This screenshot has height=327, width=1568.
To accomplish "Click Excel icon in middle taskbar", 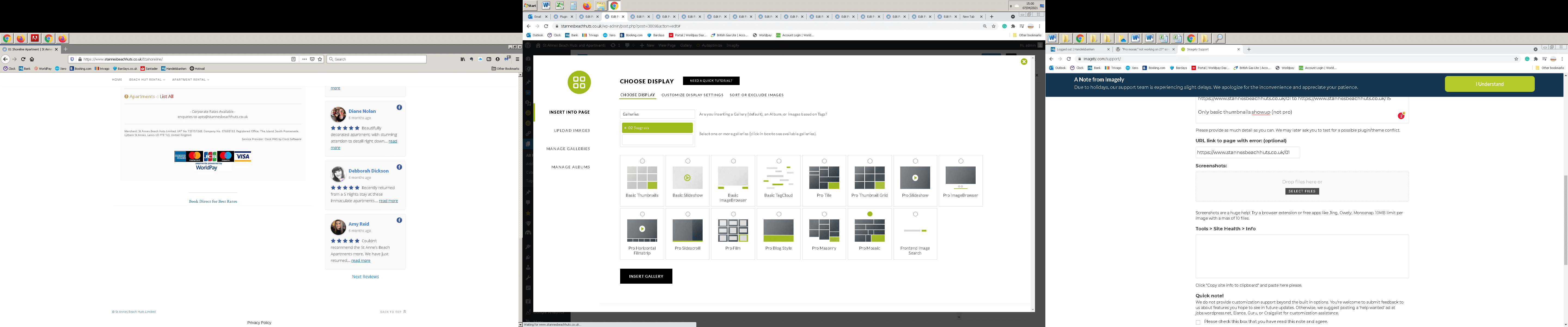I will pyautogui.click(x=559, y=5).
